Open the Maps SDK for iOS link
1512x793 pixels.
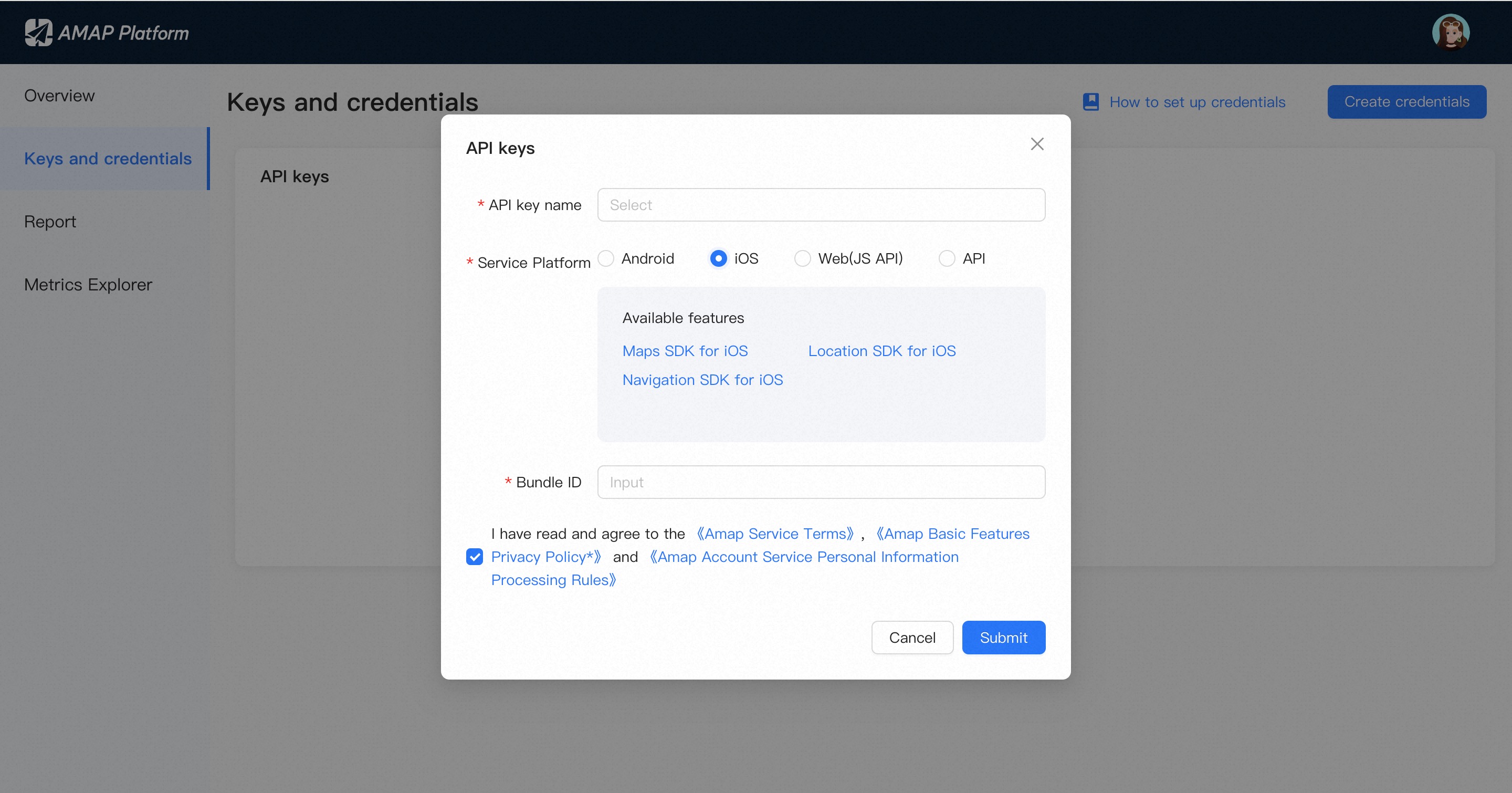(685, 350)
